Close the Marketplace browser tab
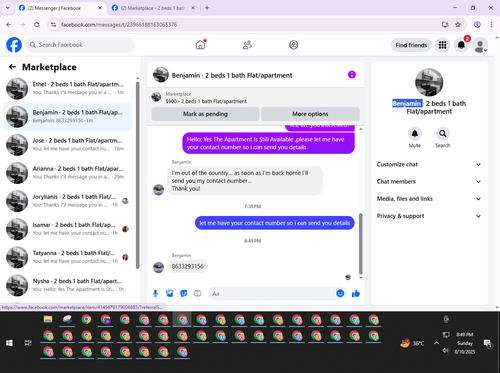The height and width of the screenshot is (373, 500). click(x=193, y=8)
